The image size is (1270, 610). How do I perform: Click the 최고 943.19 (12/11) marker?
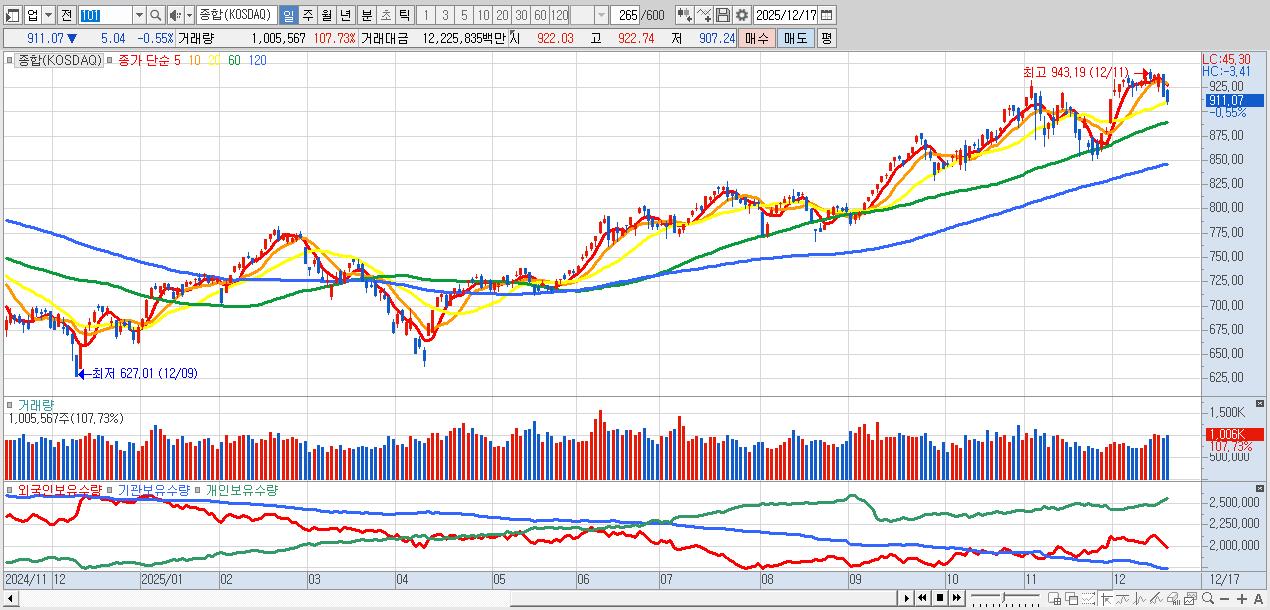pos(1075,72)
